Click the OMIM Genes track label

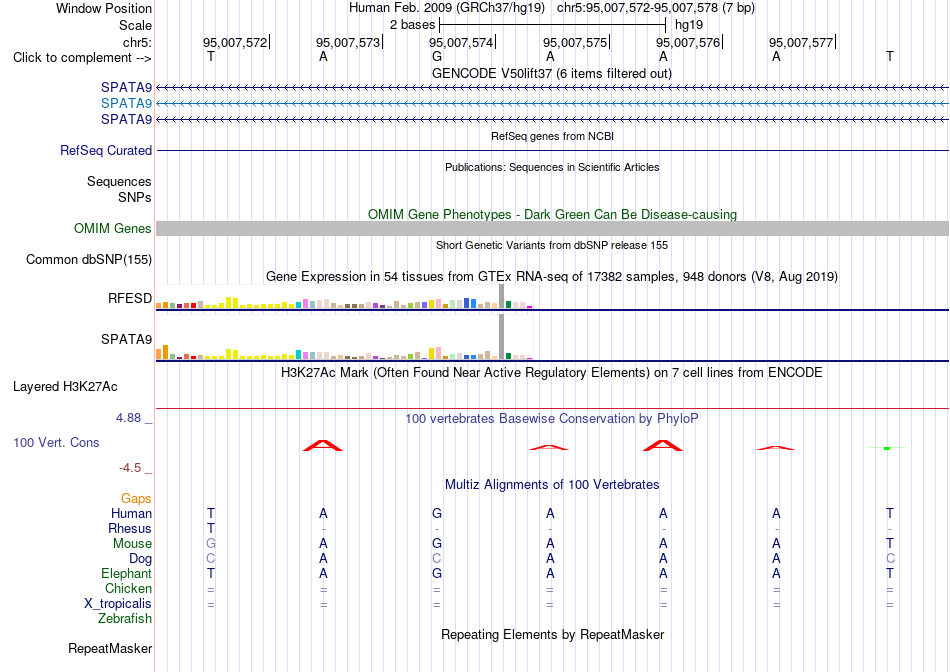coord(113,228)
